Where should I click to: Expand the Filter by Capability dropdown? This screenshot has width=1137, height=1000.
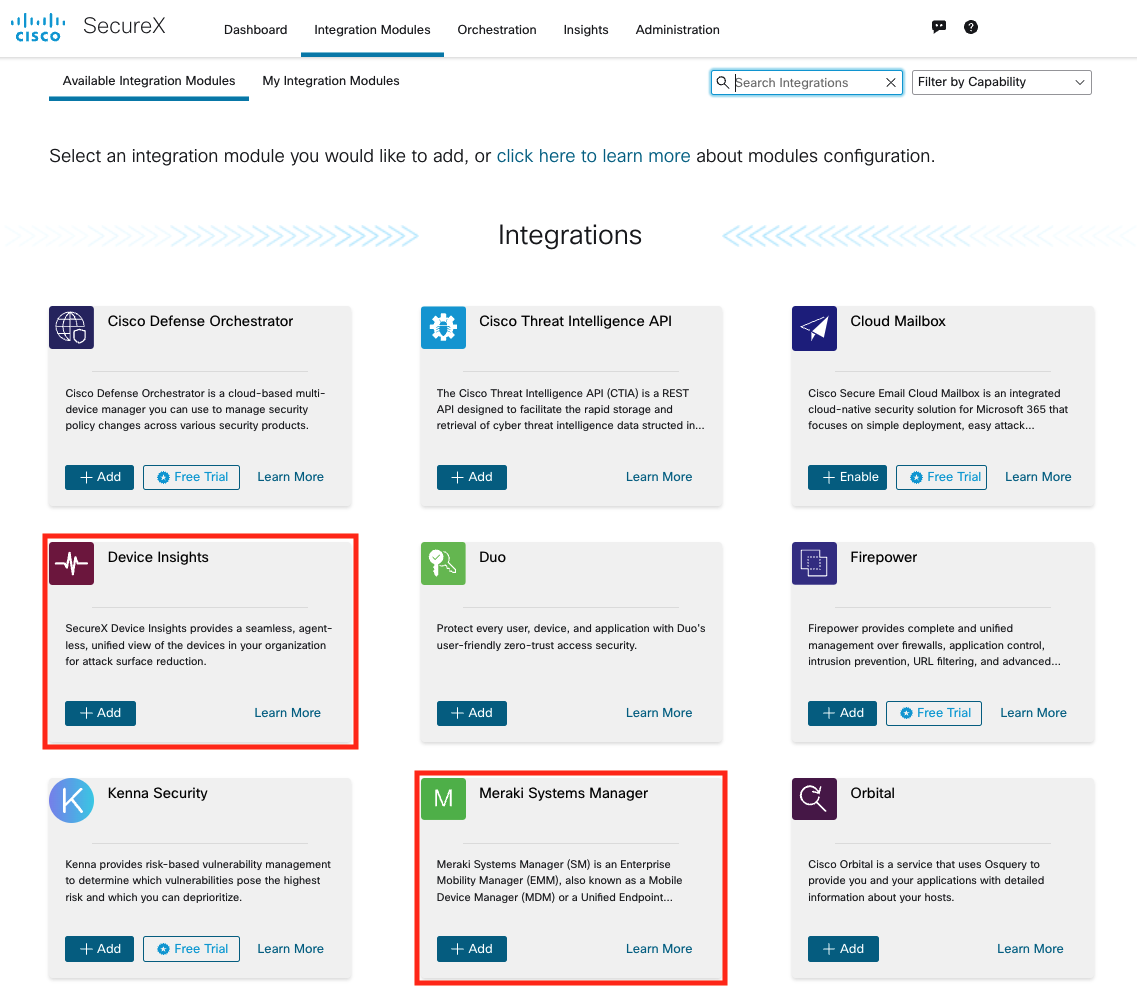pyautogui.click(x=1001, y=82)
